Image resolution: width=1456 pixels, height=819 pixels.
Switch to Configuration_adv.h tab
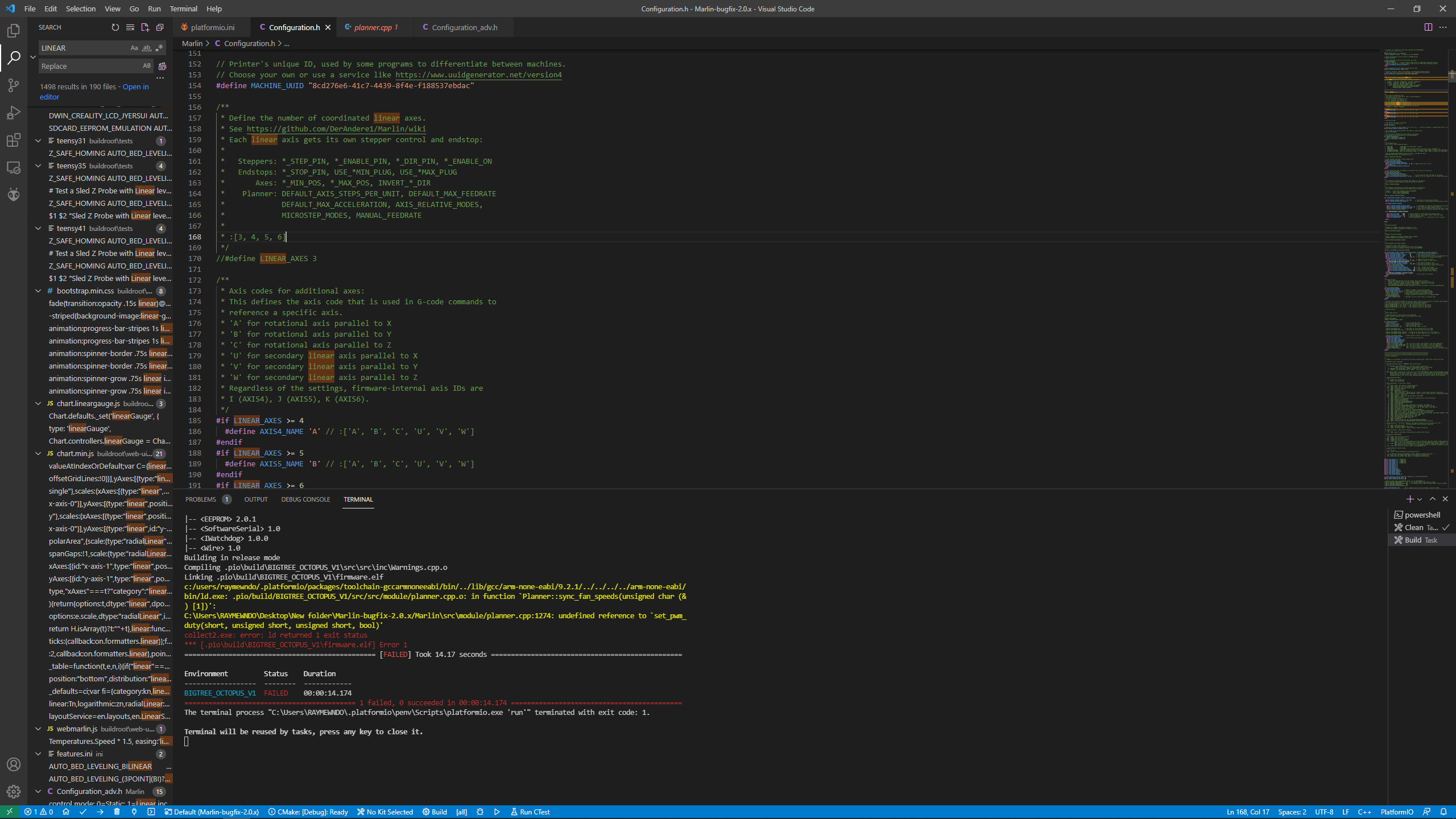464,27
